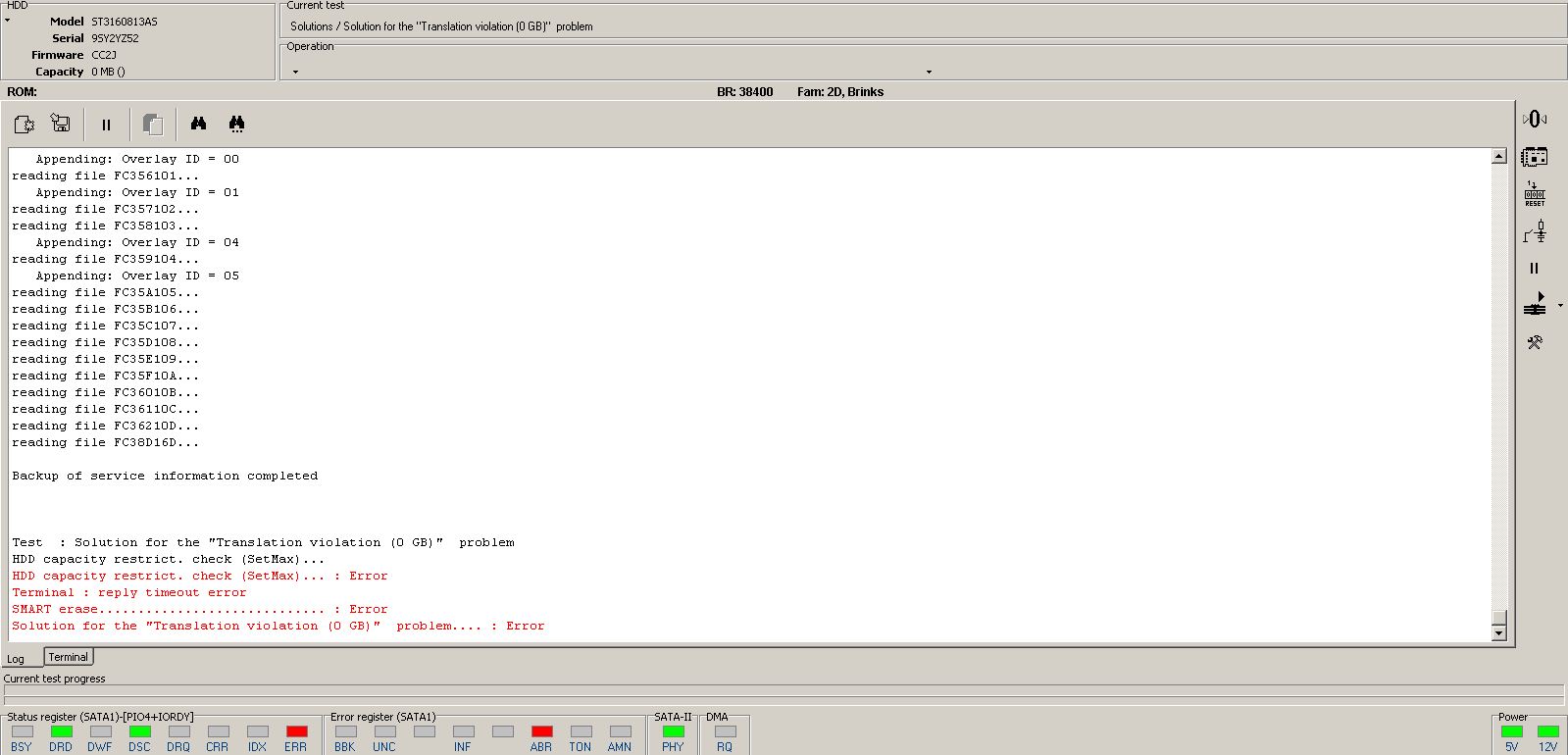Click the log line 'reading file FC35F10A...'
The height and width of the screenshot is (755, 1568).
tap(106, 376)
